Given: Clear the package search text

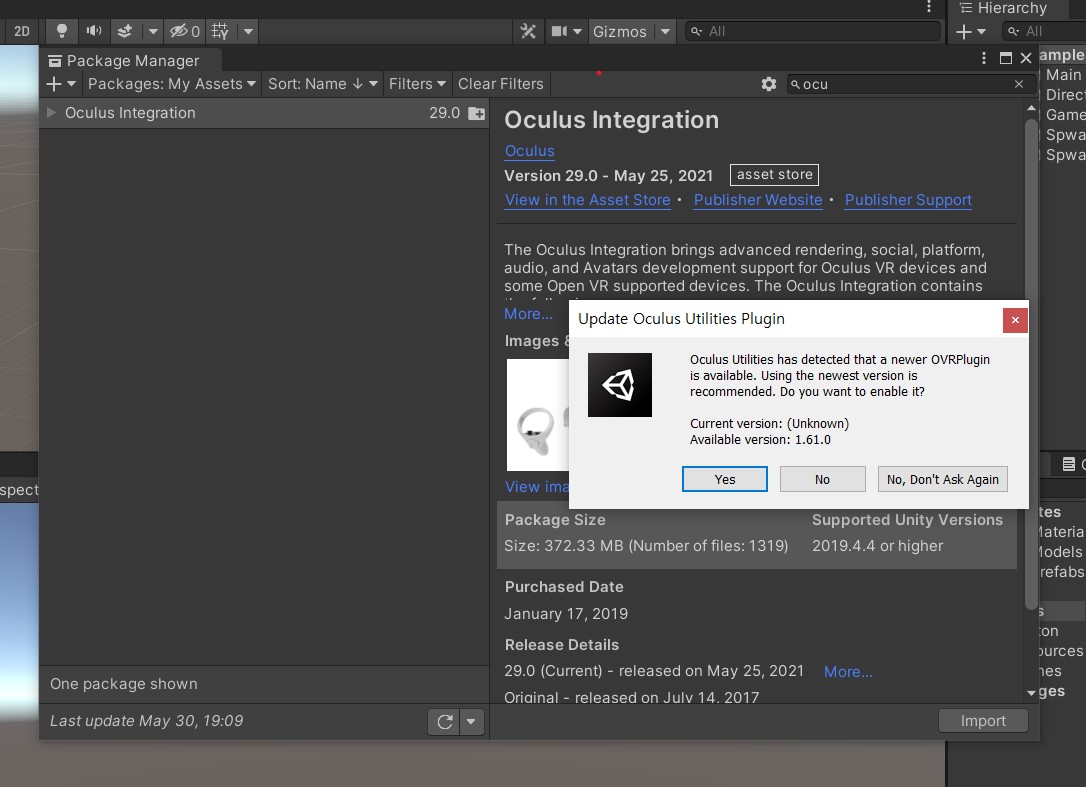Looking at the screenshot, I should pos(1019,84).
